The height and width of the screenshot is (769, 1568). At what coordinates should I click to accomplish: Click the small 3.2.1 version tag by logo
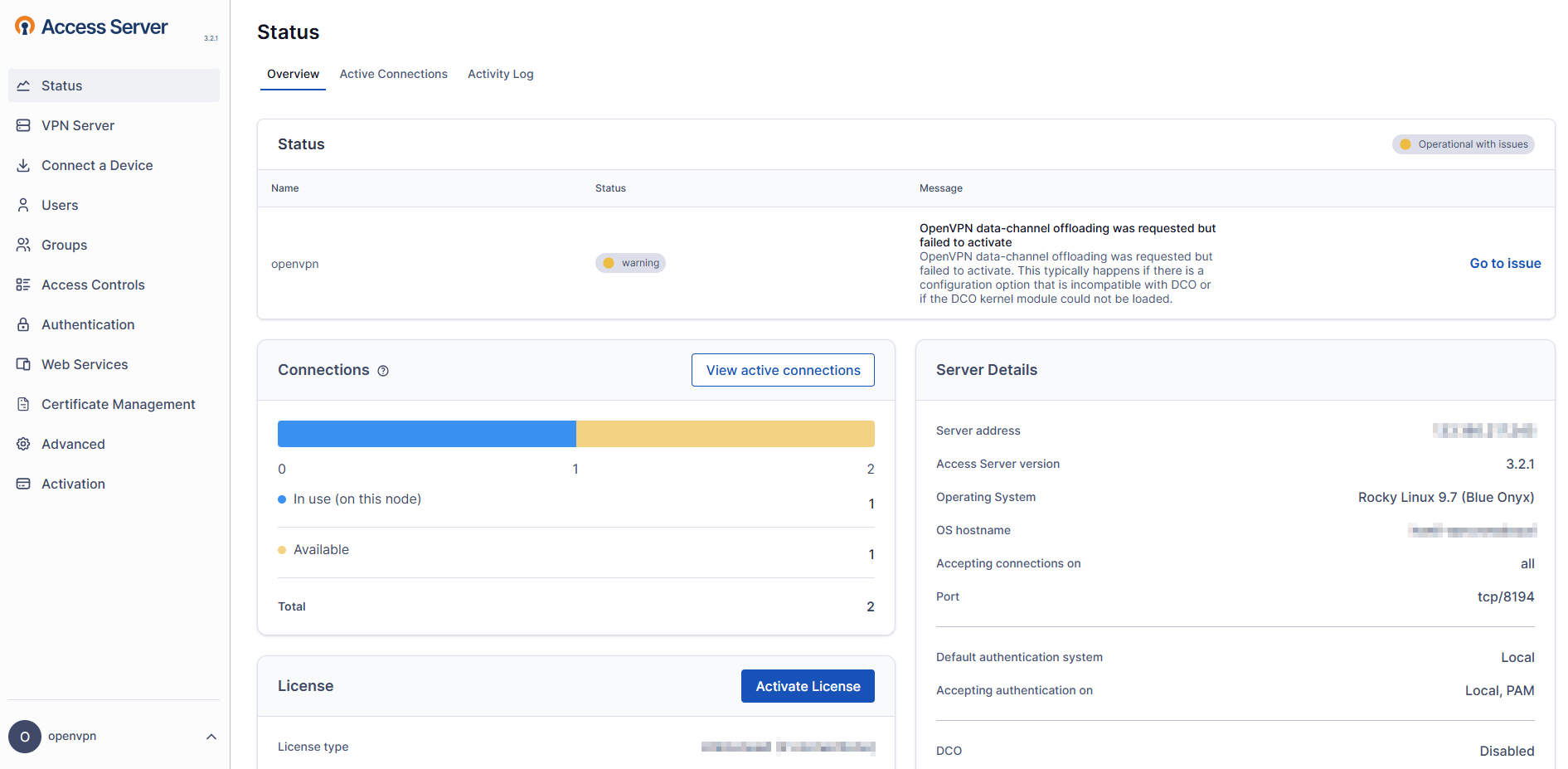[x=211, y=38]
